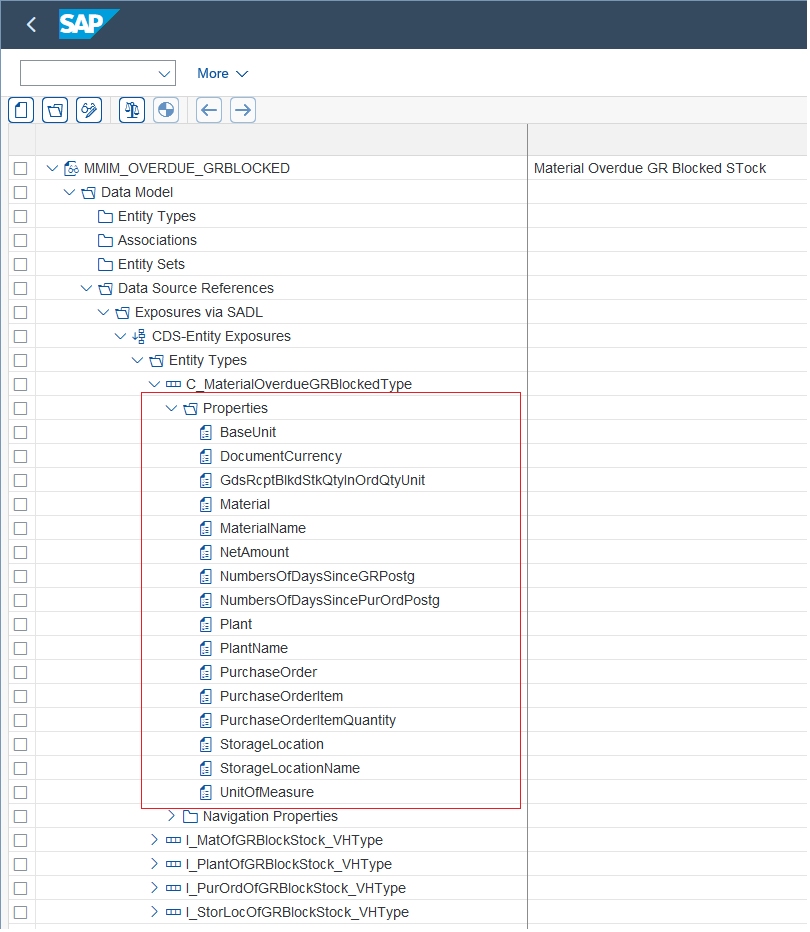
Task: Tick the checkbox for the MMIM_OVERDUE_GRBLOCKED row
Action: (21, 169)
